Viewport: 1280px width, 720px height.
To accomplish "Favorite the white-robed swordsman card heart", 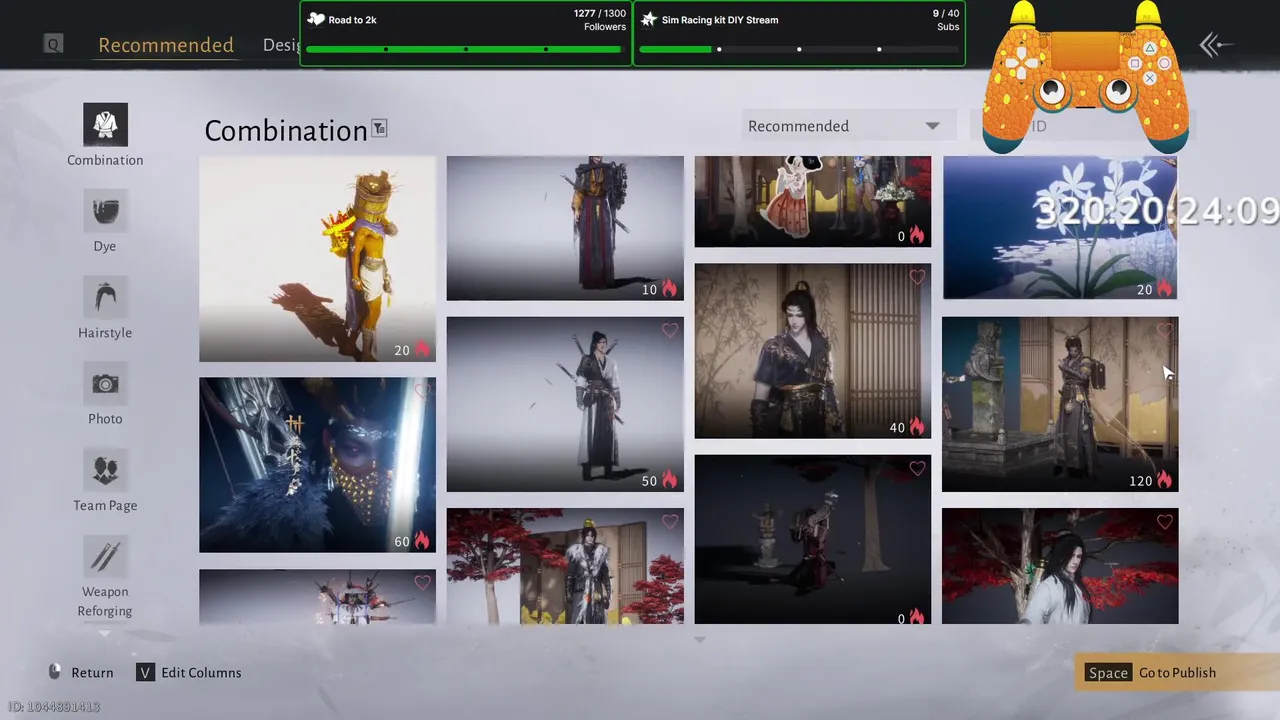I will click(x=670, y=330).
